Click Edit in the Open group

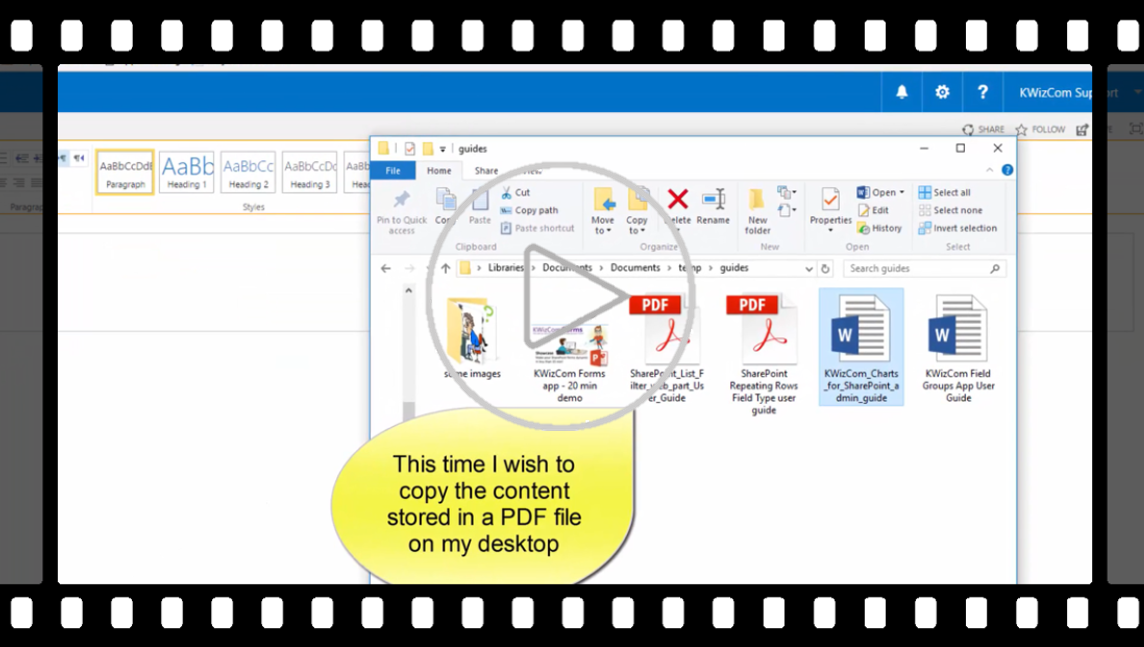[873, 210]
